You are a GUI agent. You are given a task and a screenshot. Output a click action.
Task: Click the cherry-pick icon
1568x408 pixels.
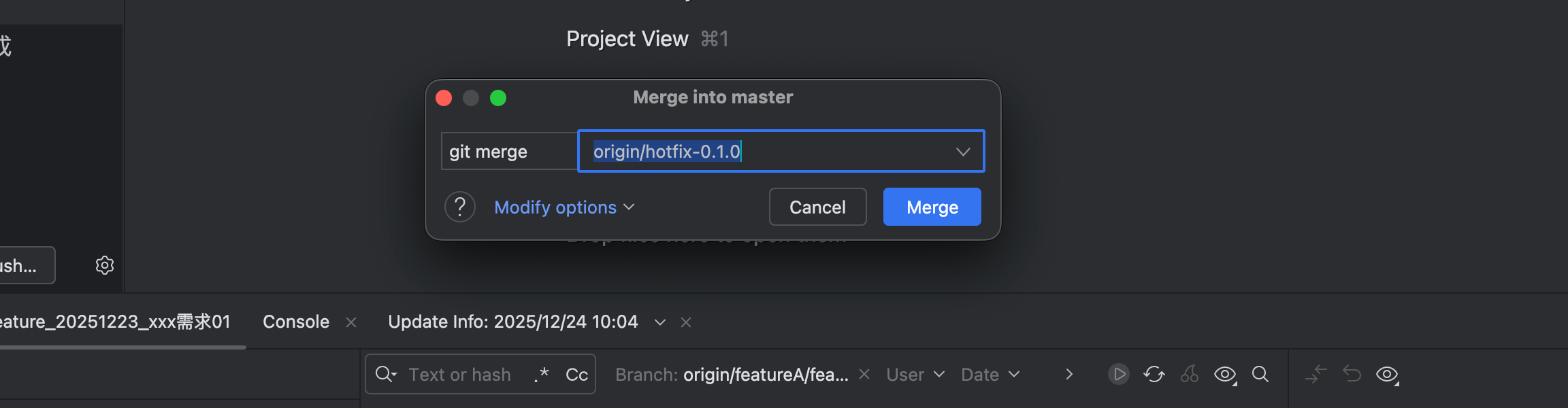tap(1189, 374)
